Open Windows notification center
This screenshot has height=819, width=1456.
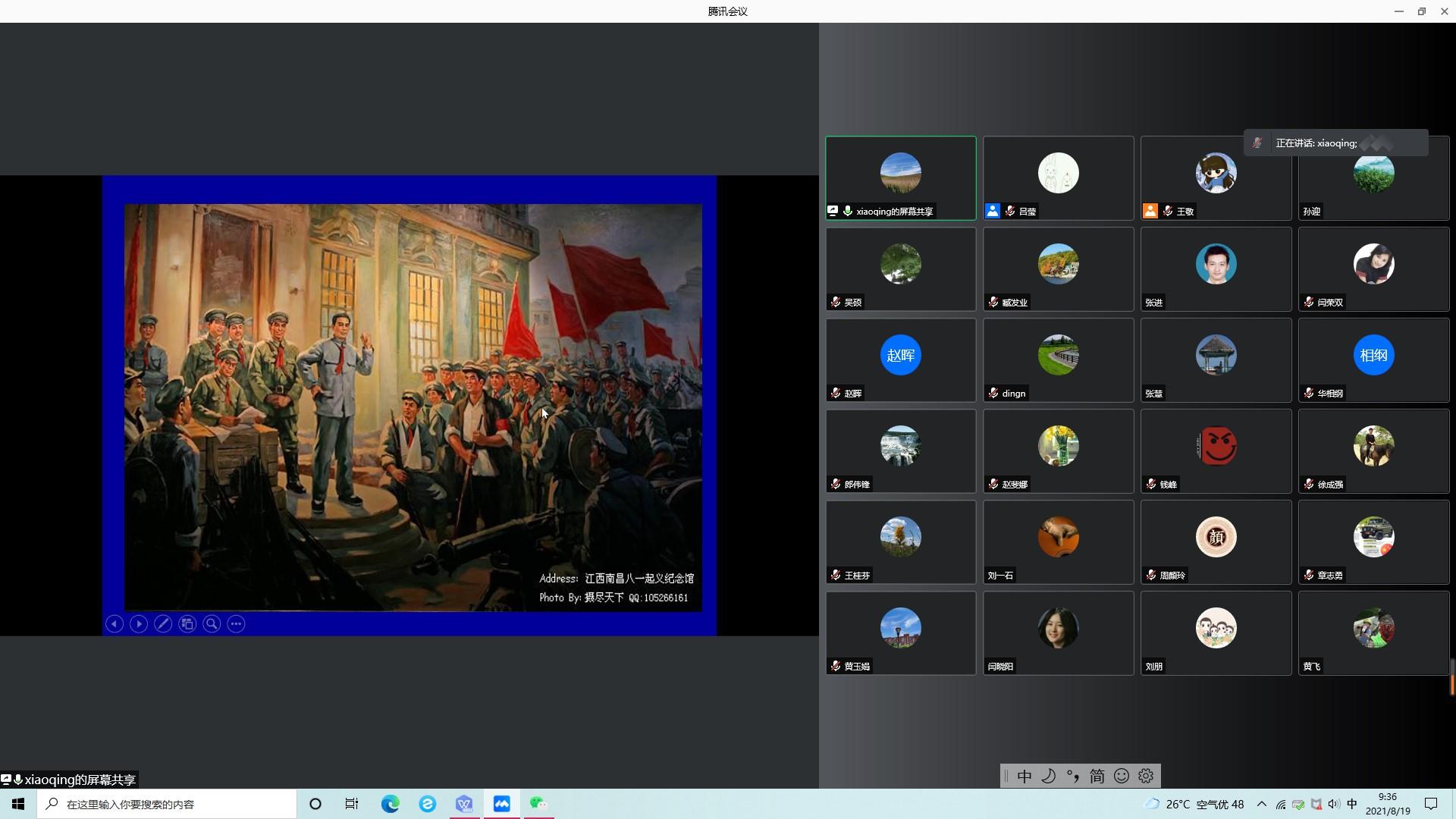pyautogui.click(x=1431, y=804)
